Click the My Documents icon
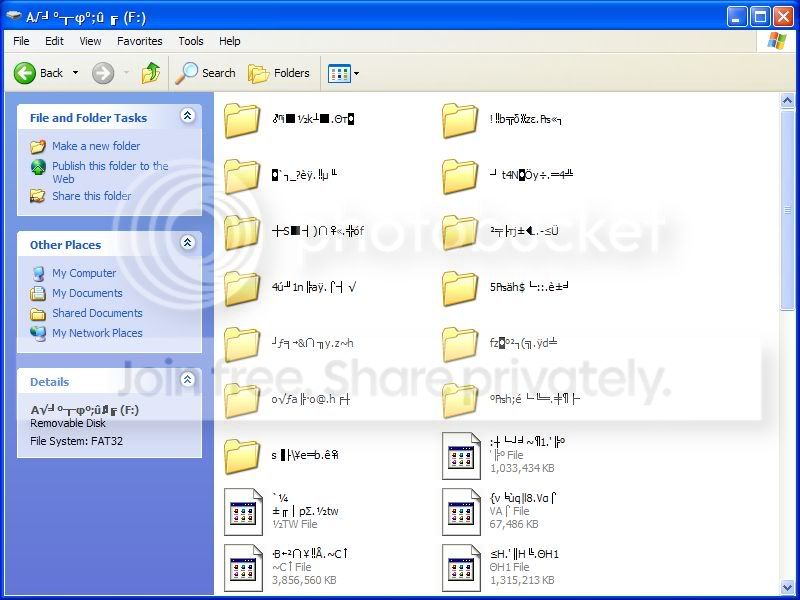Image resolution: width=800 pixels, height=600 pixels. (x=38, y=293)
